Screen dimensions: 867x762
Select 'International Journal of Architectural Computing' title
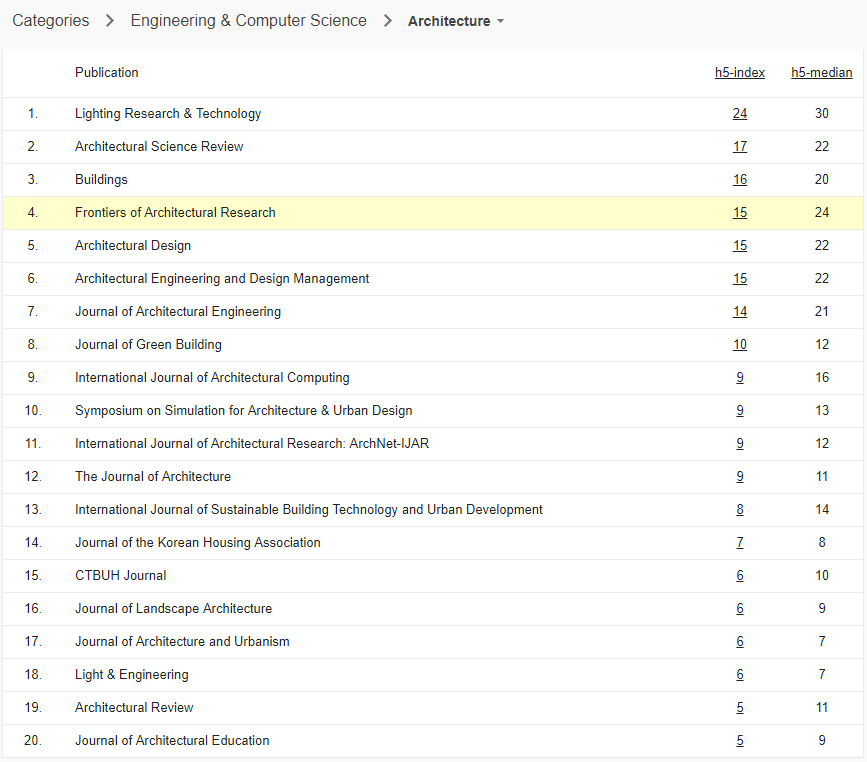[x=212, y=378]
